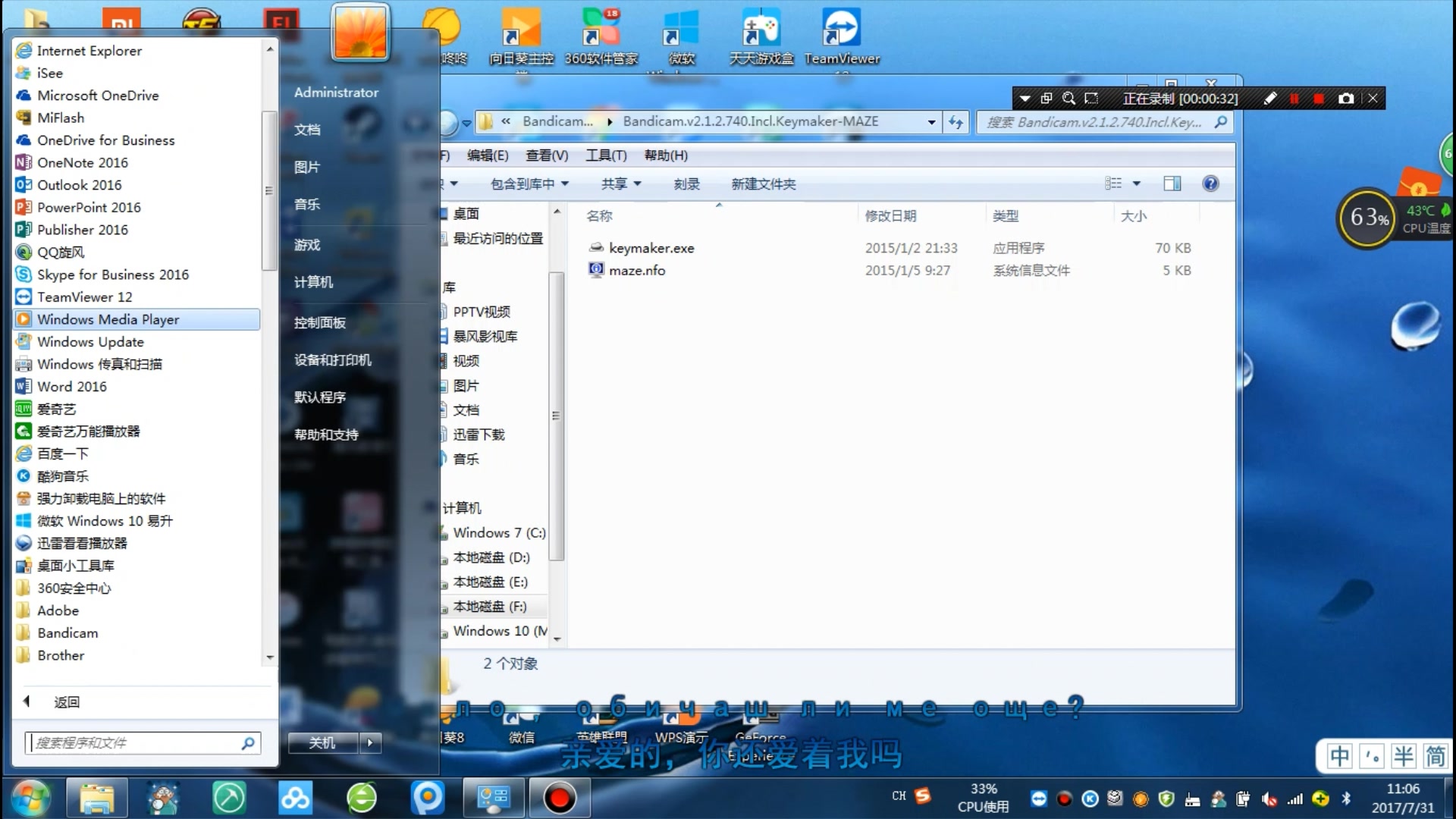The image size is (1456, 819).
Task: Expand the Bandicam overlay dropdown arrow
Action: click(1025, 99)
